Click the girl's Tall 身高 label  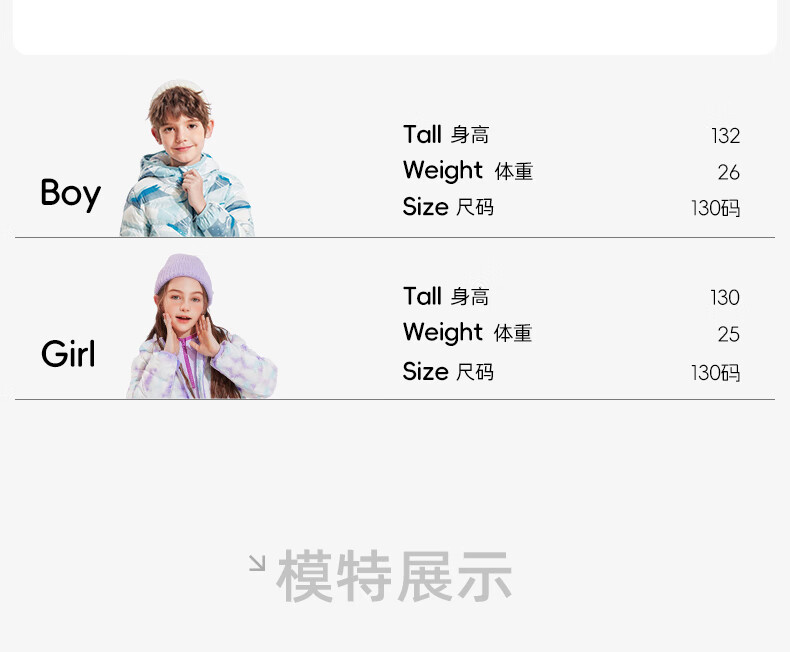tap(446, 297)
